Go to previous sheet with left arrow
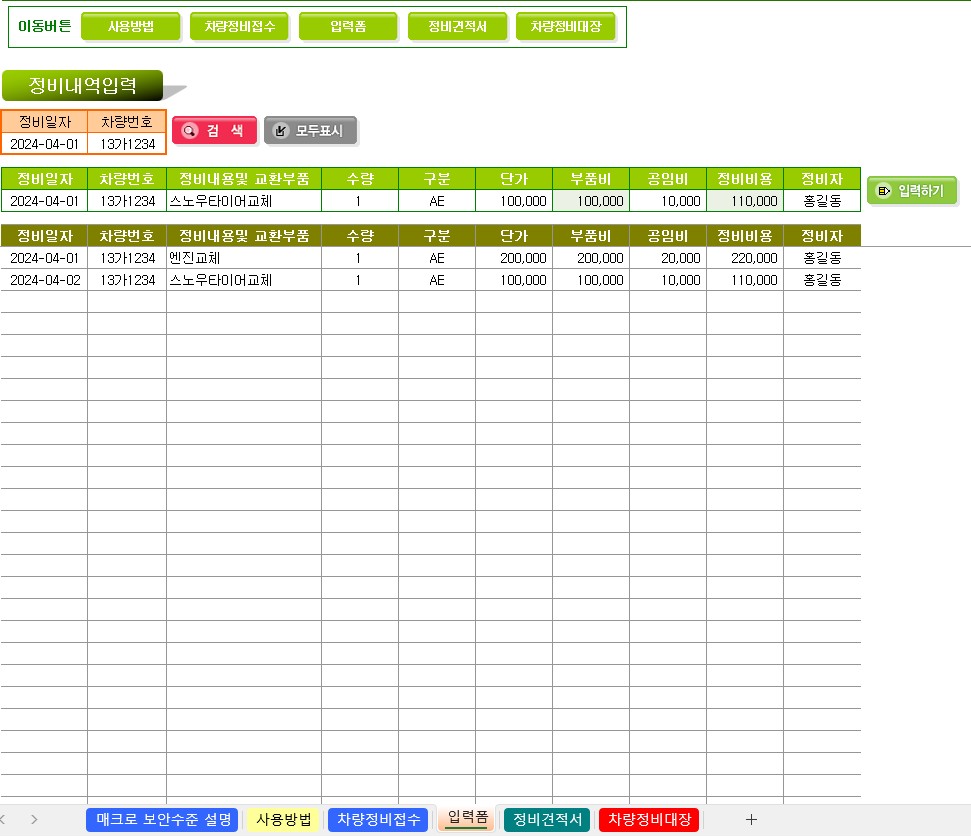The image size is (971, 837). (x=3, y=820)
